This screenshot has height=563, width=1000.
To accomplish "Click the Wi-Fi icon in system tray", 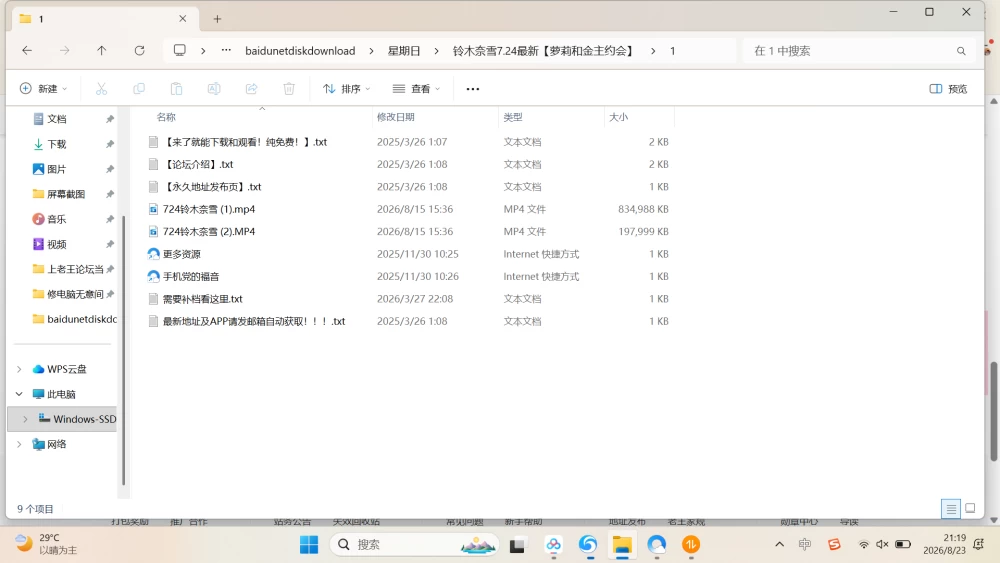I will (864, 544).
